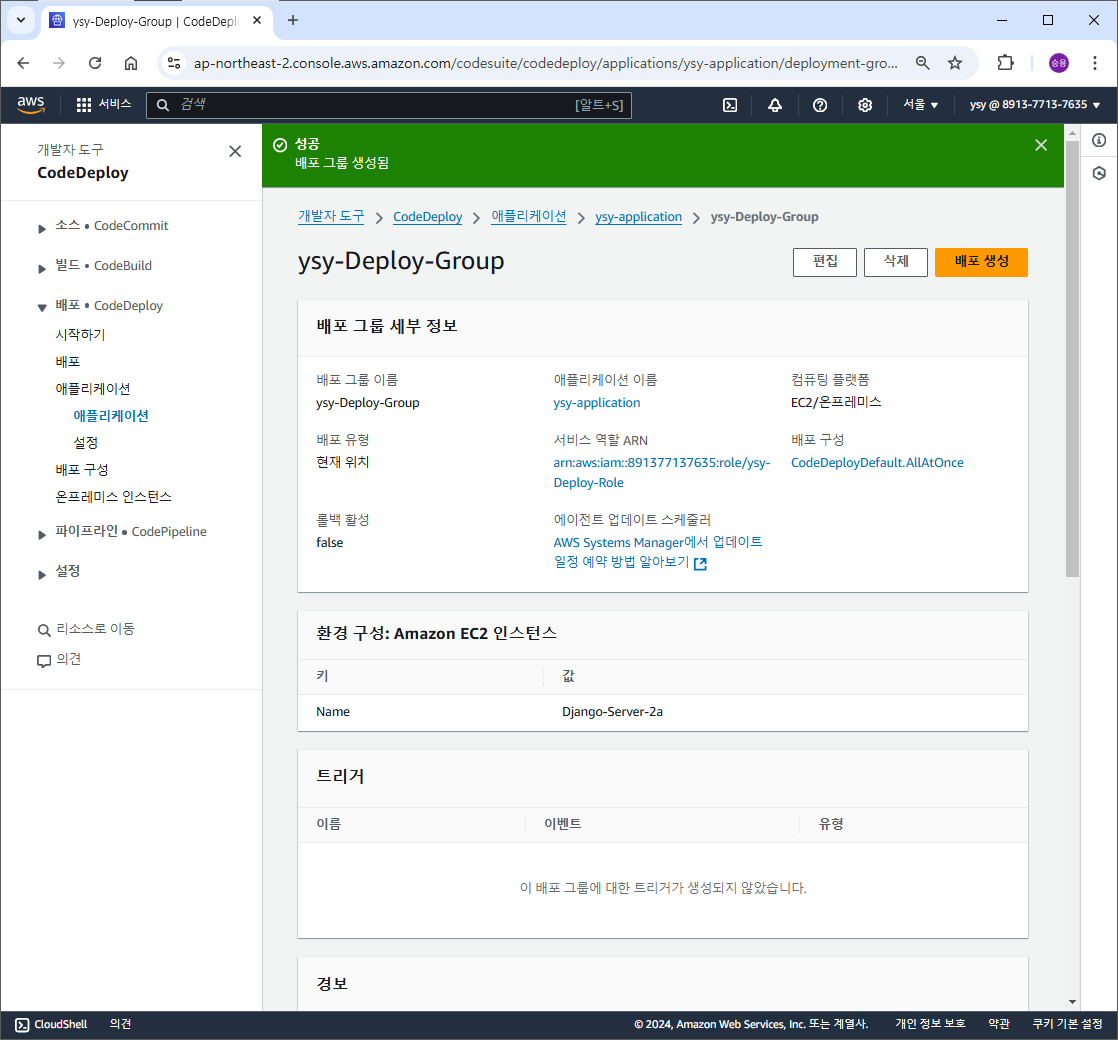This screenshot has height=1040, width=1118.
Task: Follow the ysy-application breadcrumb link
Action: [x=638, y=217]
